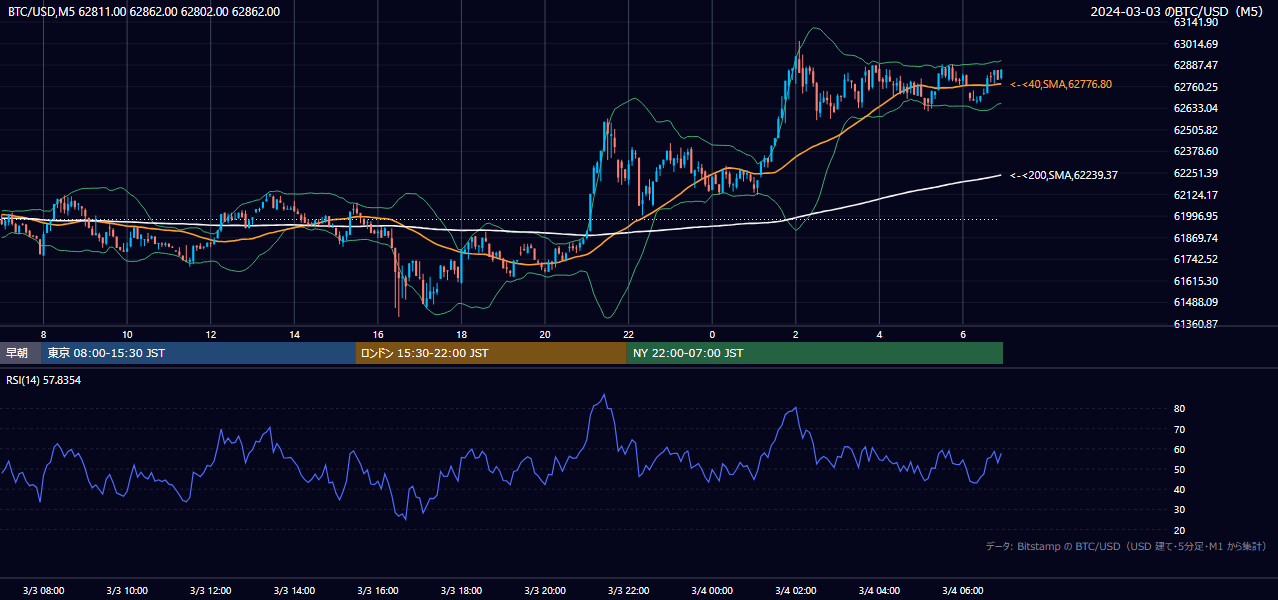Screen dimensions: 1278x600
Task: Click the hour label 22 under the price chart
Action: coord(628,334)
